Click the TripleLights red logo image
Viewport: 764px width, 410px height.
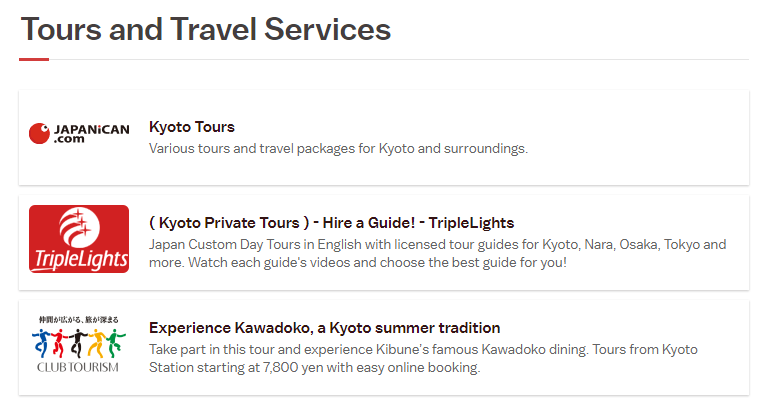click(x=79, y=239)
